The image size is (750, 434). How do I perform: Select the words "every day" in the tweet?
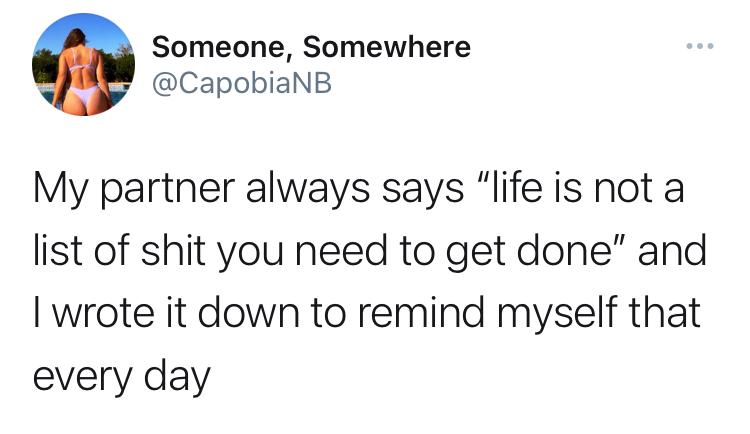tap(121, 378)
